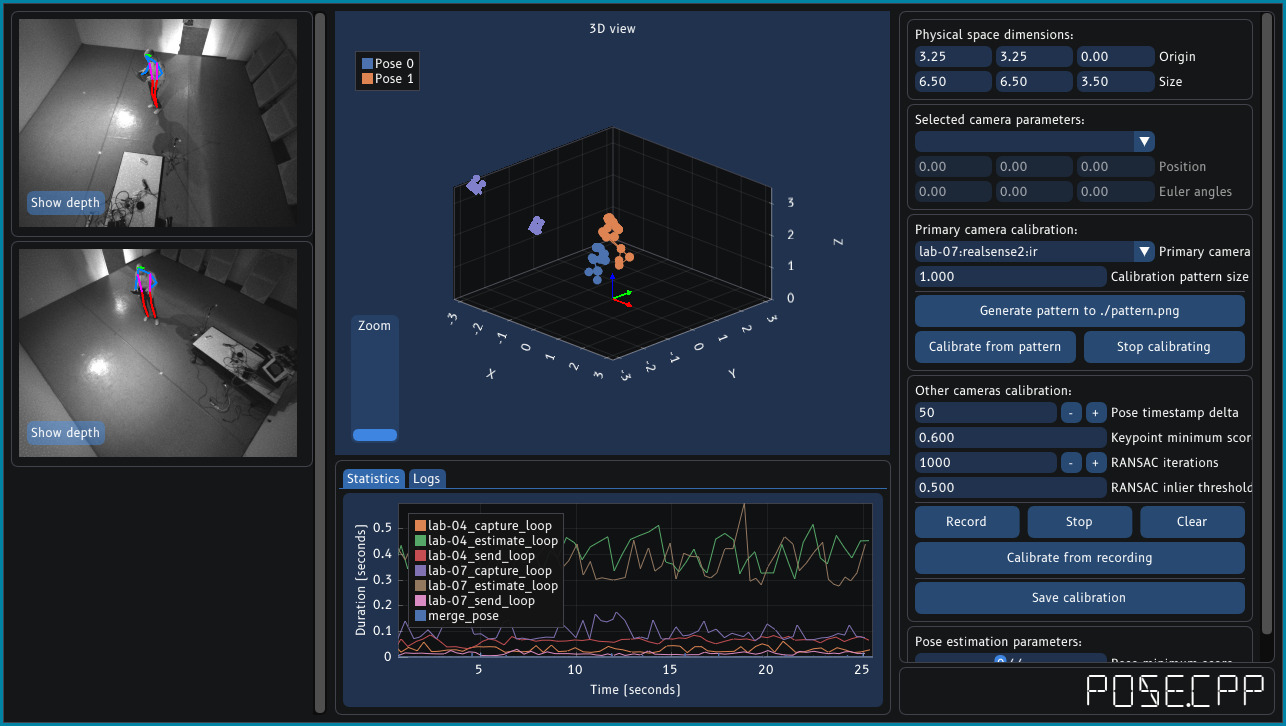Click the merge_pose legend entry
The height and width of the screenshot is (726, 1286).
(465, 615)
